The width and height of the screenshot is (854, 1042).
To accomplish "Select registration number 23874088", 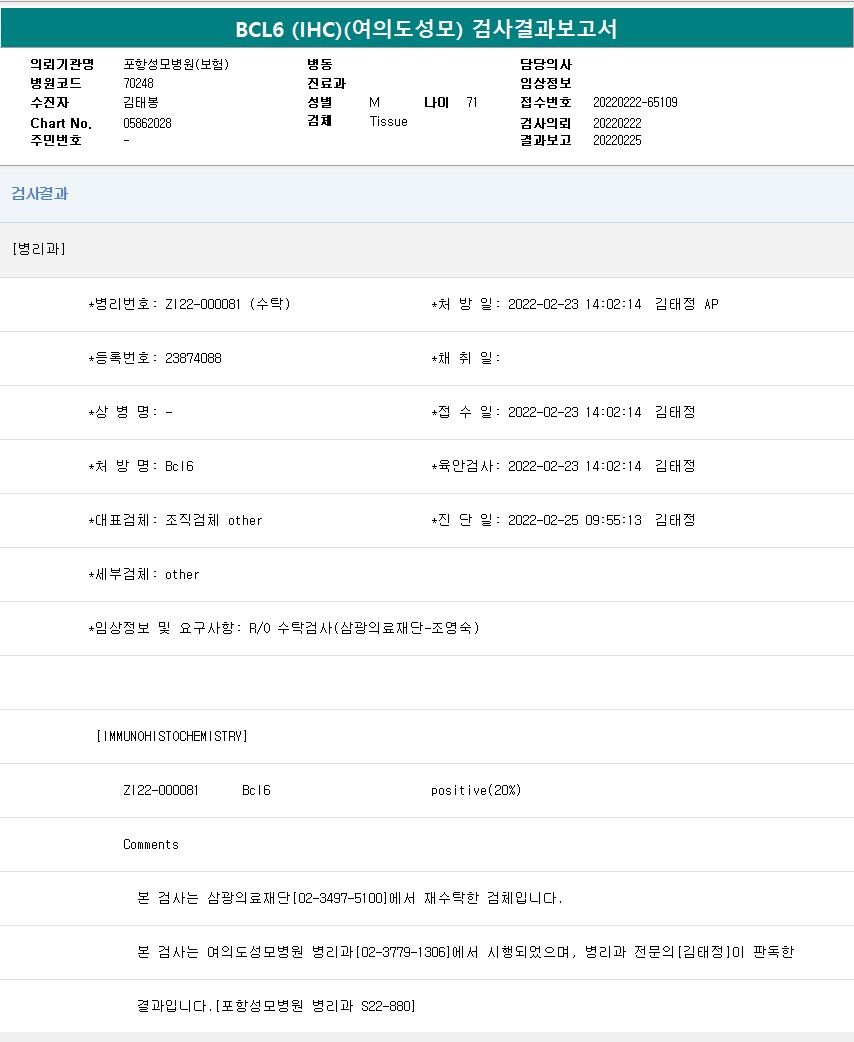I will (x=193, y=358).
